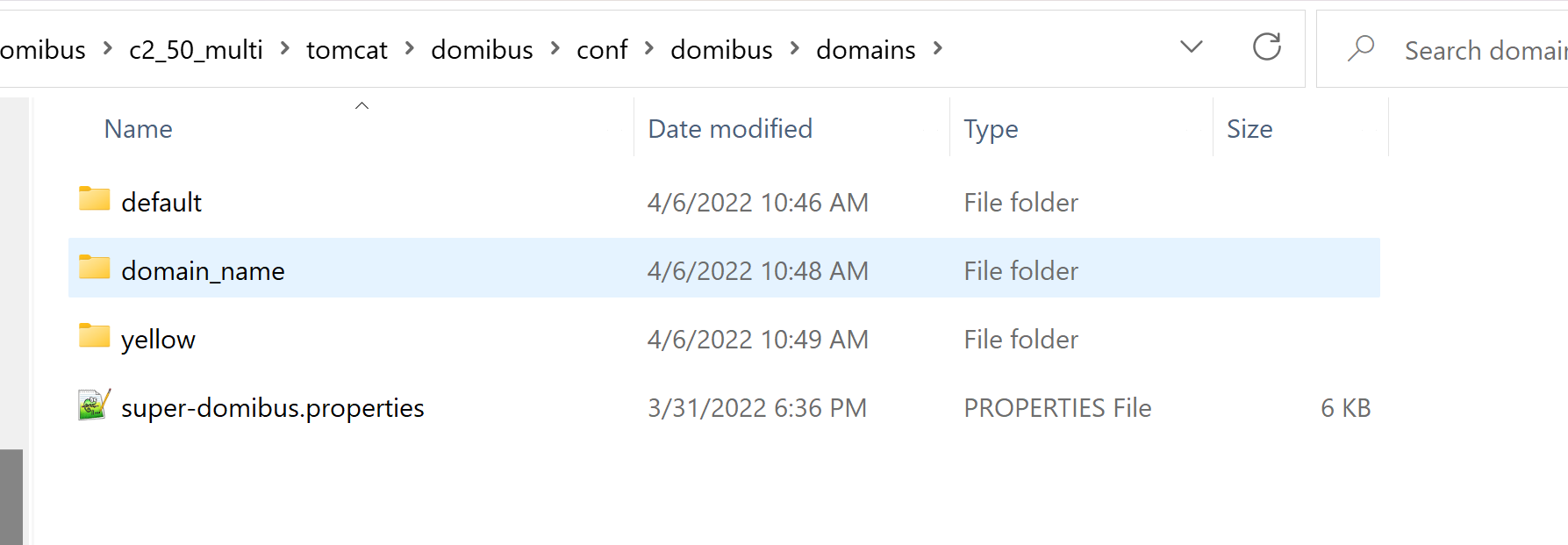
Task: Click the refresh icon in address bar
Action: click(x=1266, y=47)
